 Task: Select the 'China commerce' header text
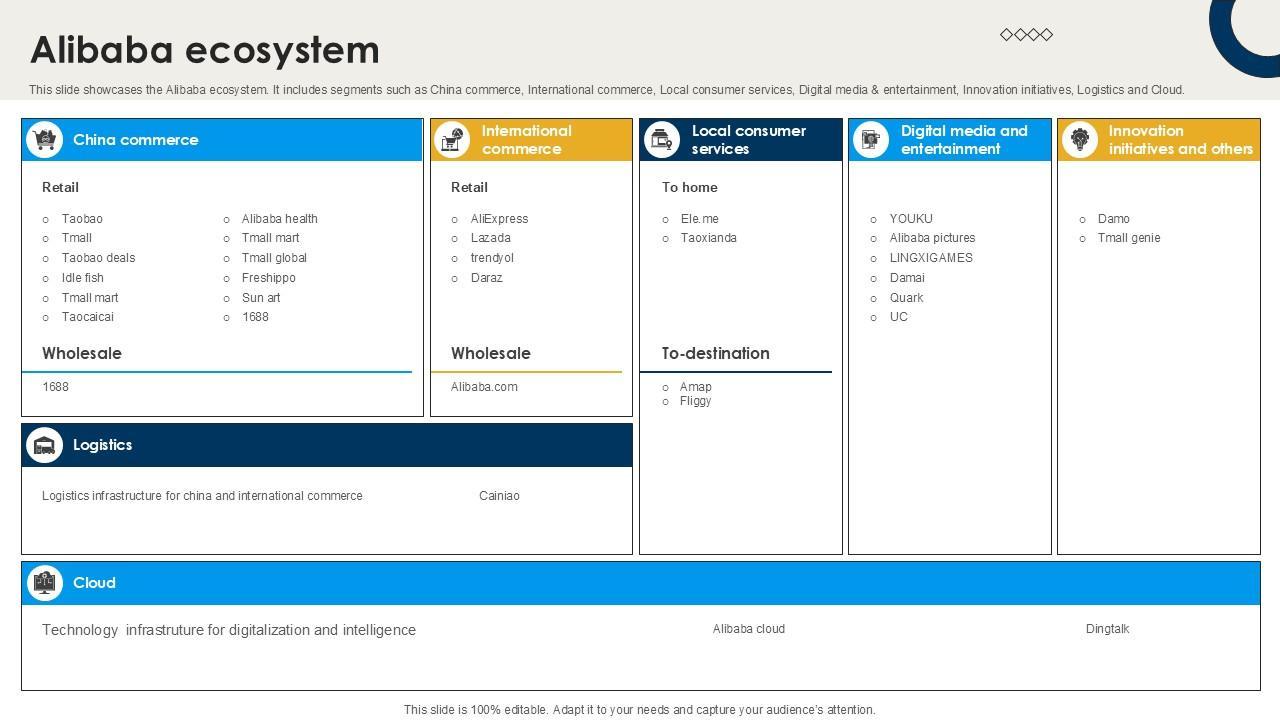[135, 140]
